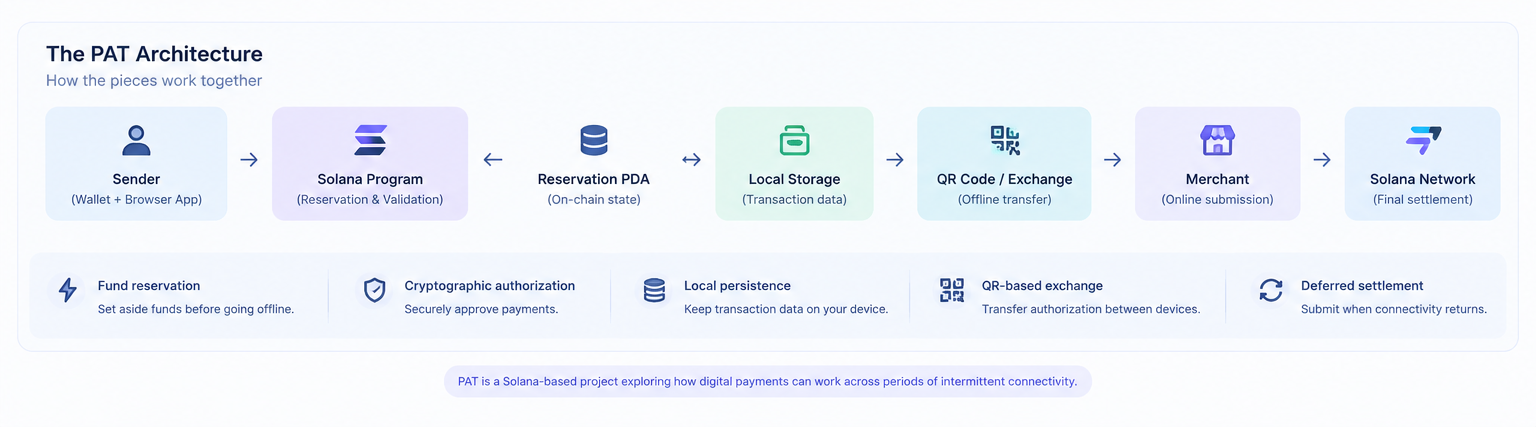Click the "(Offline transfer)" subtitle
This screenshot has height=427, width=1536.
tap(1004, 200)
